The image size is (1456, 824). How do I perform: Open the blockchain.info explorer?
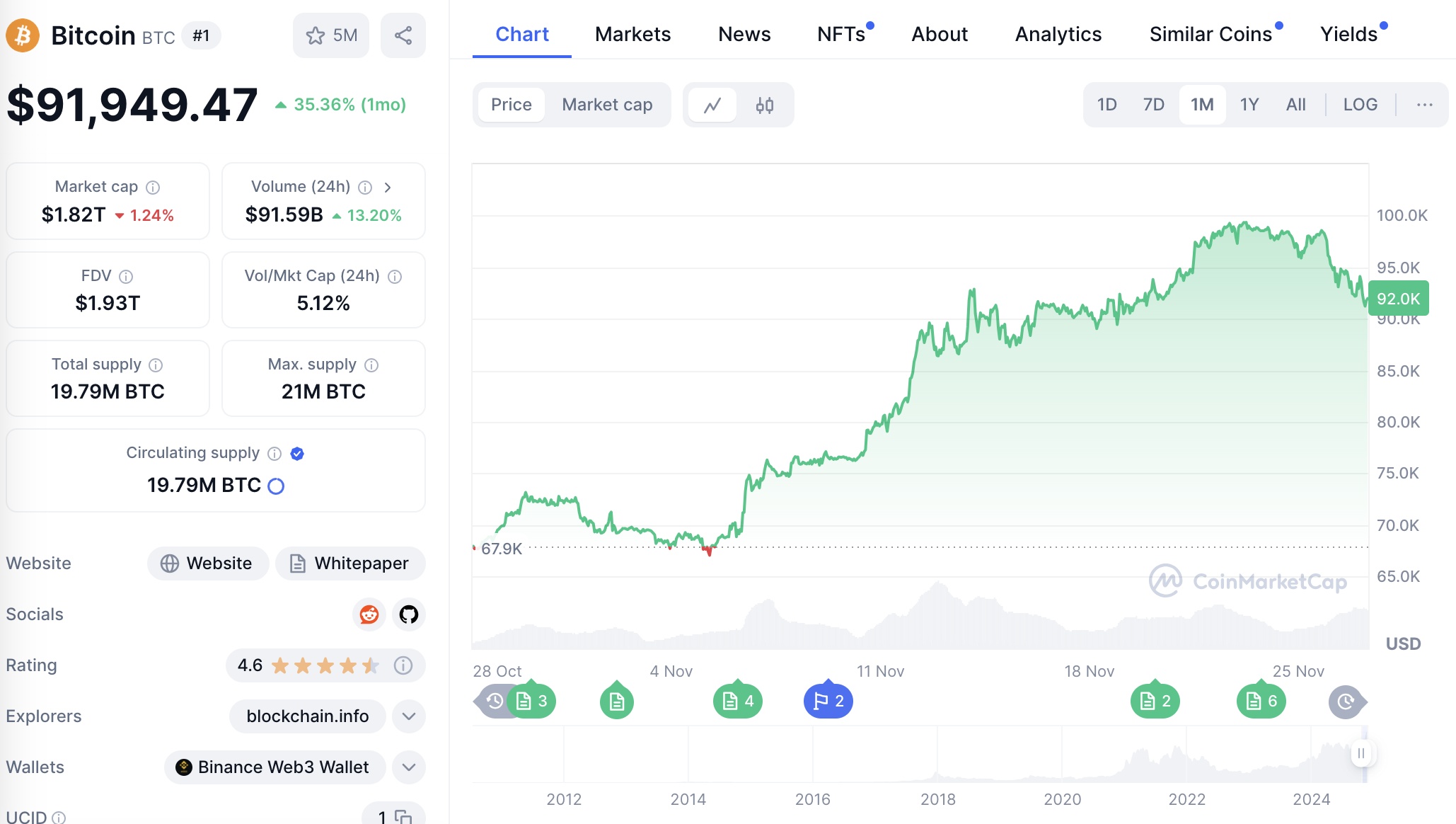tap(308, 716)
